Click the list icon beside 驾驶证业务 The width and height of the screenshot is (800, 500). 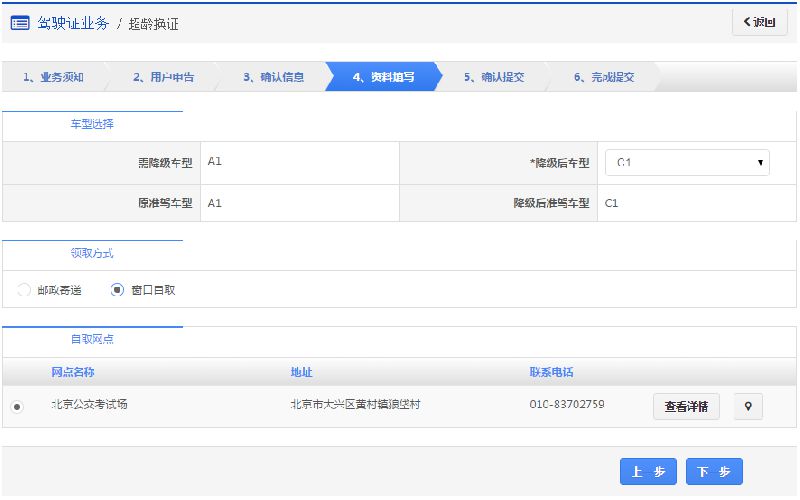pos(20,23)
